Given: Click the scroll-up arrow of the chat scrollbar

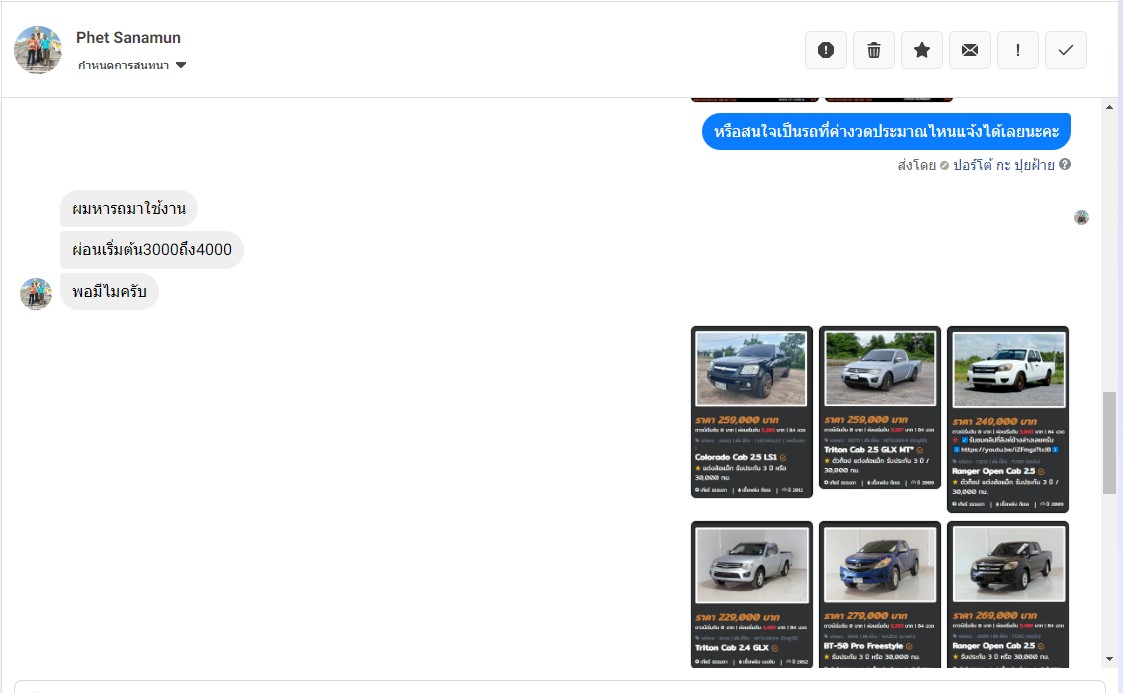Looking at the screenshot, I should click(x=1109, y=107).
